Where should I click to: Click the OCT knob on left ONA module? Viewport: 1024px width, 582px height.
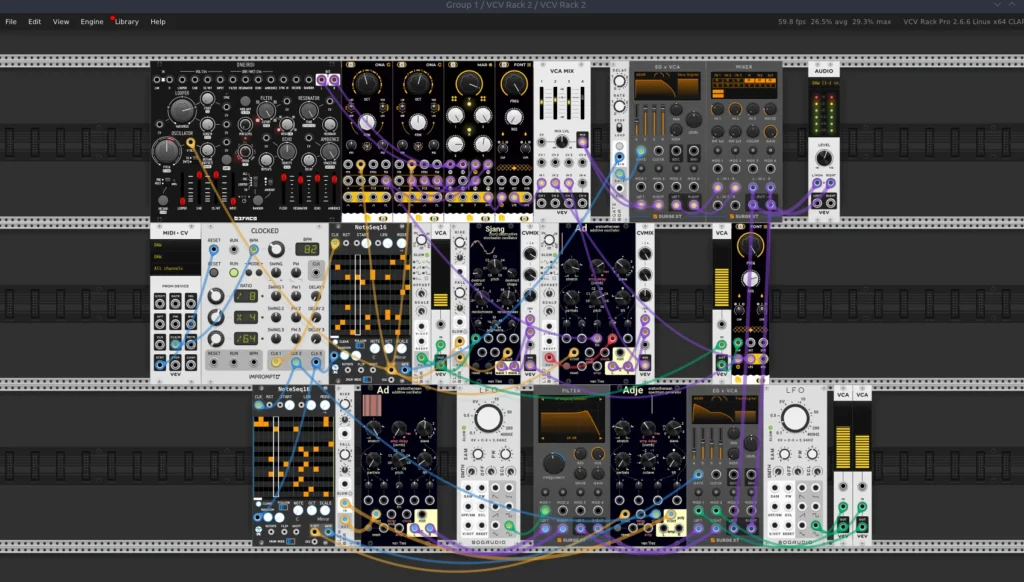[x=367, y=83]
